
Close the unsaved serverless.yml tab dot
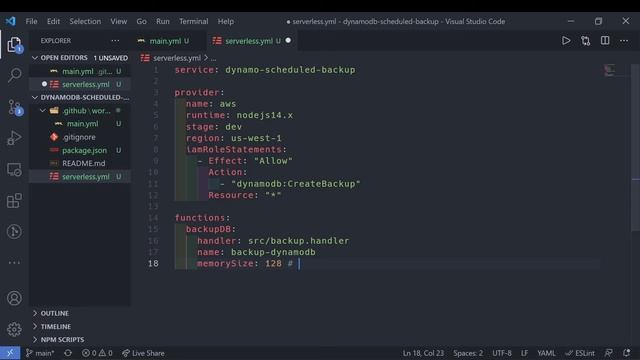[x=288, y=41]
